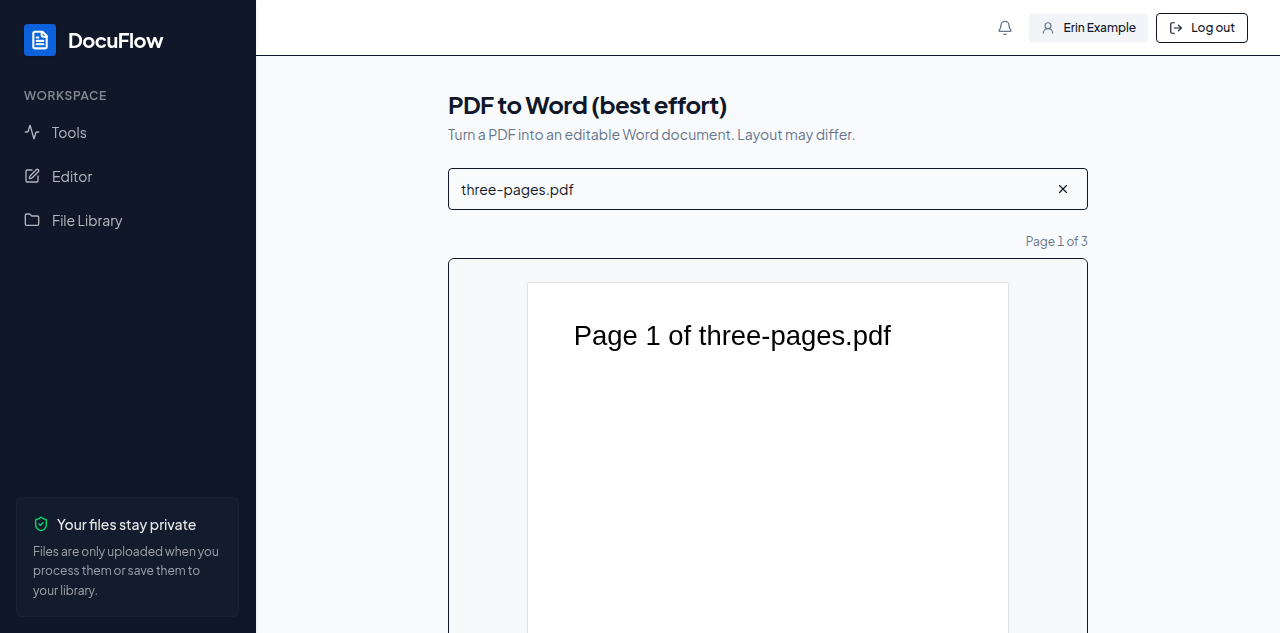Click the PDF page 1 preview

(x=768, y=458)
